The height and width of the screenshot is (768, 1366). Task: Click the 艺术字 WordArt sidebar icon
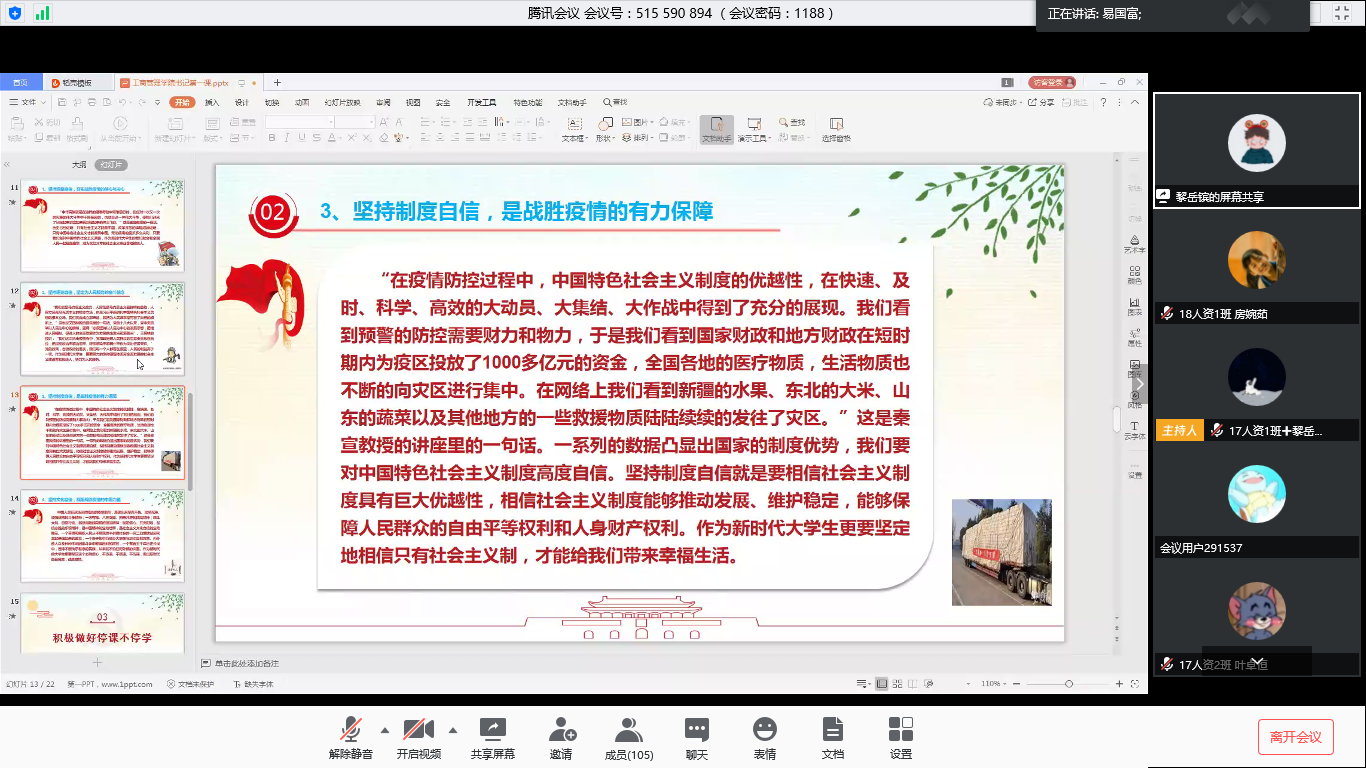coord(1135,243)
